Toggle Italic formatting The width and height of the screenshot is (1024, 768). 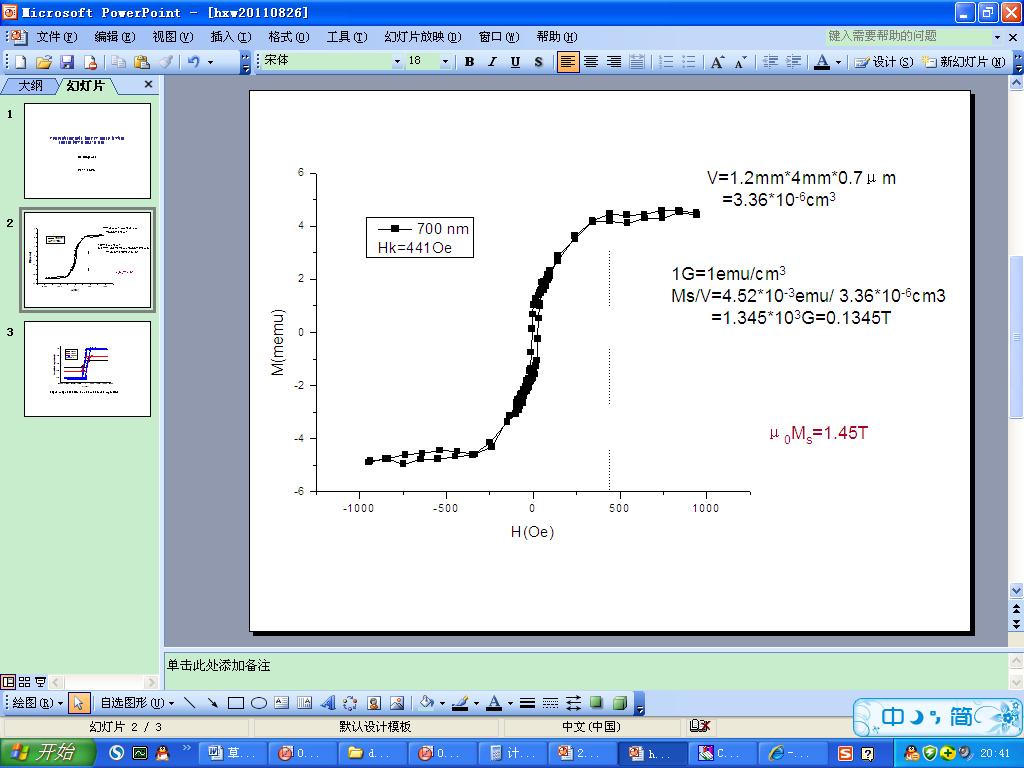pos(492,62)
